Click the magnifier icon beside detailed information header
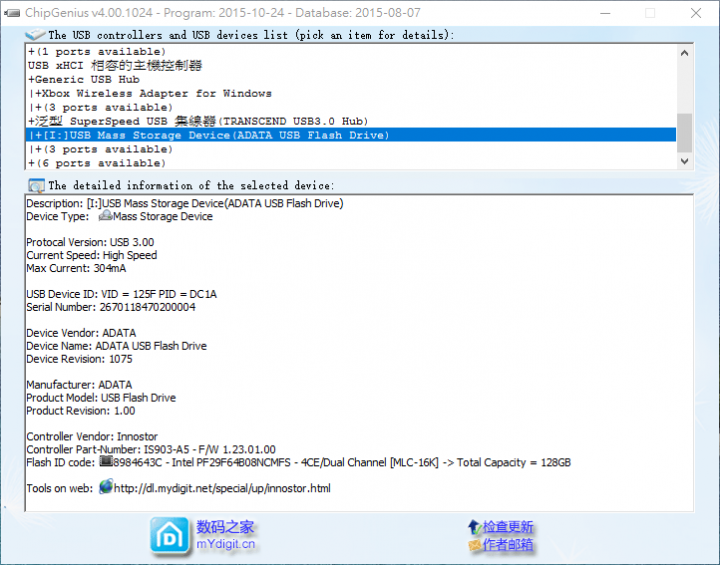Image resolution: width=720 pixels, height=565 pixels. [x=36, y=186]
